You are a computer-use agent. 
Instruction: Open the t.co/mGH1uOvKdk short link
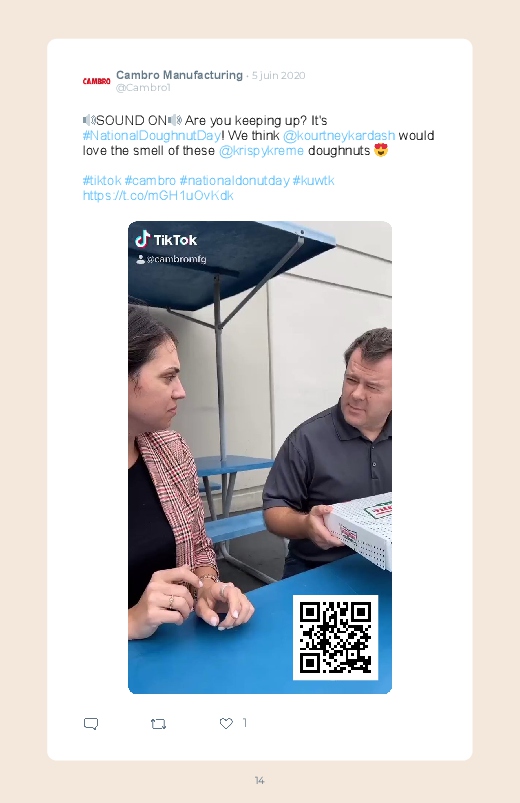158,196
